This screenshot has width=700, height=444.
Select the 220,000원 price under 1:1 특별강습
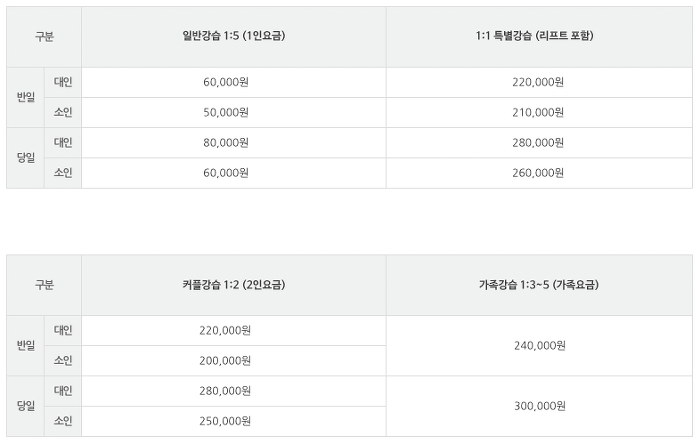[538, 82]
